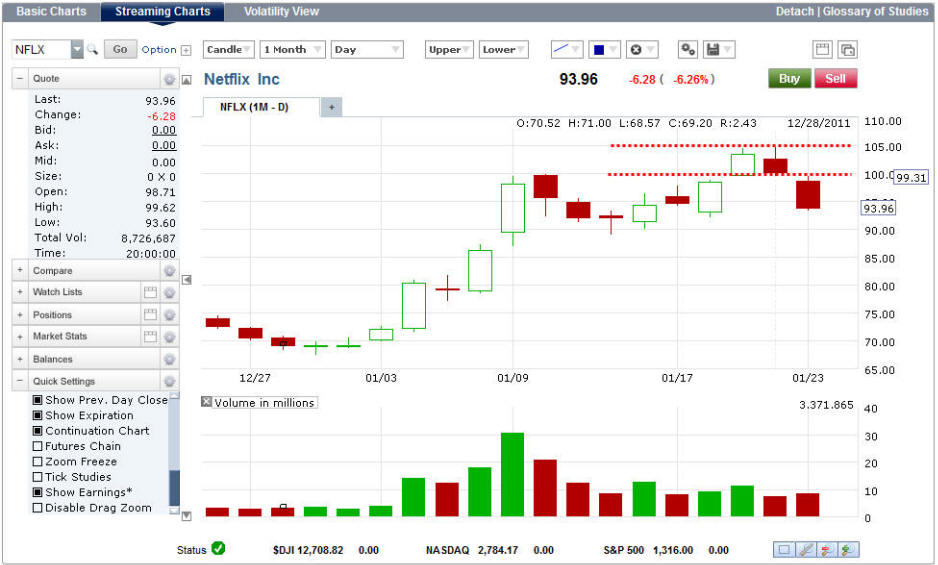Expand Option section with plus box

pyautogui.click(x=186, y=50)
